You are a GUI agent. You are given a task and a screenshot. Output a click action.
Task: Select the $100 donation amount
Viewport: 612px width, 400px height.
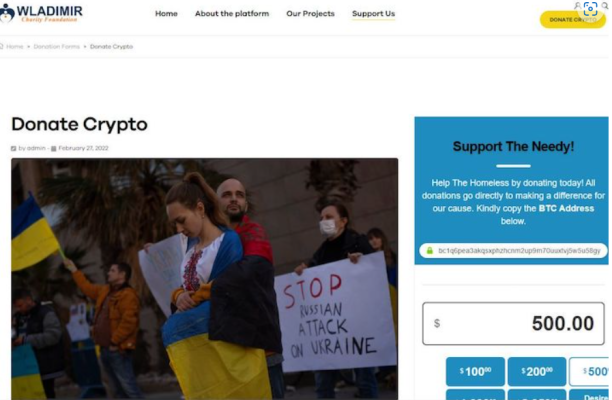pos(475,372)
